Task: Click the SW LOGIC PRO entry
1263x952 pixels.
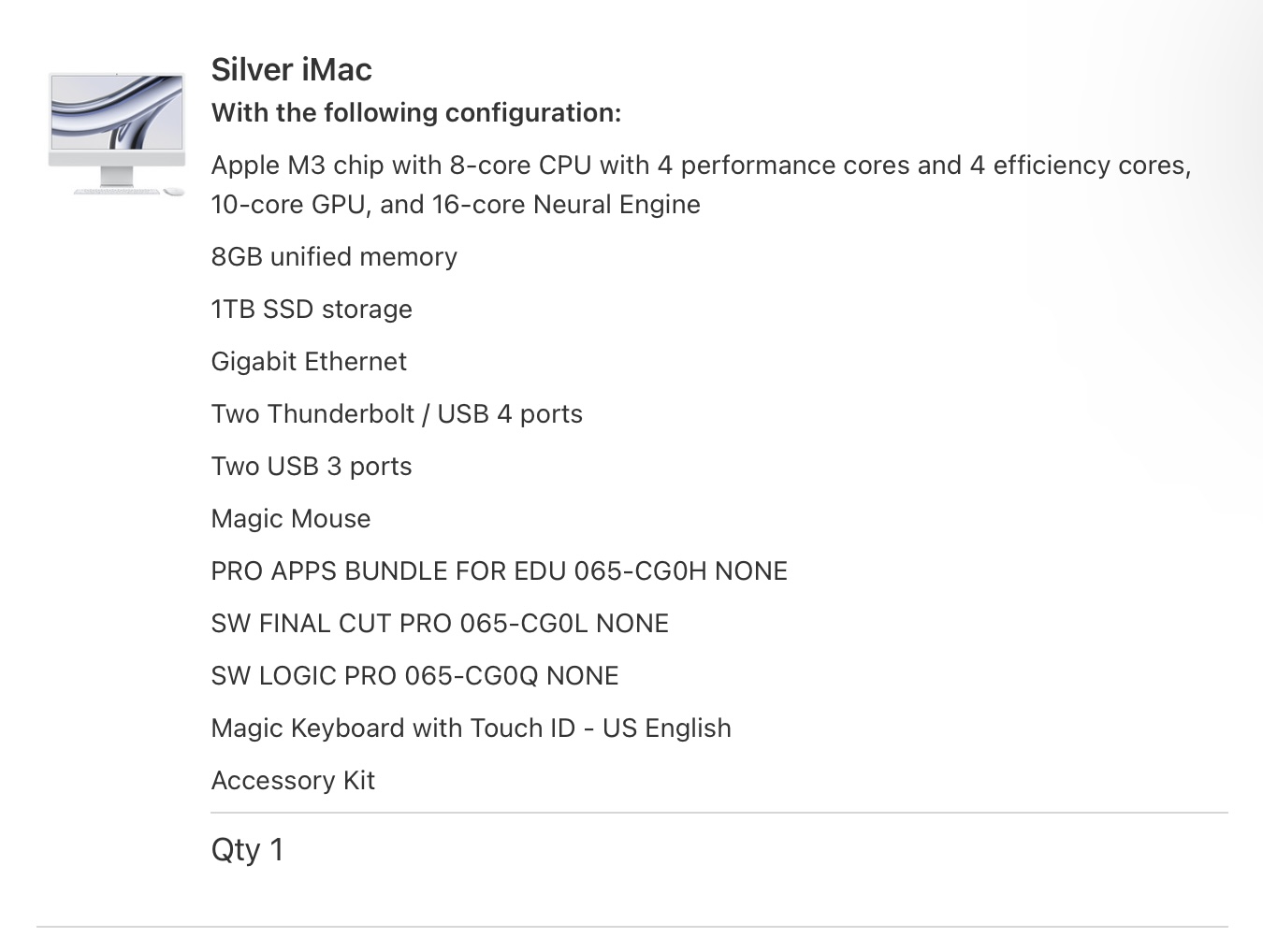Action: click(x=414, y=676)
